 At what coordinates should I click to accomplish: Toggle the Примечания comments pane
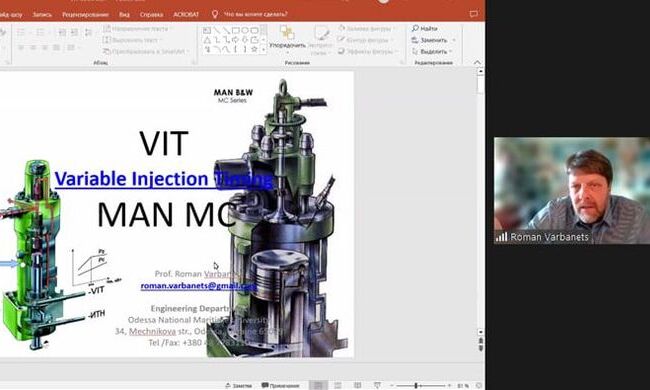pos(280,385)
